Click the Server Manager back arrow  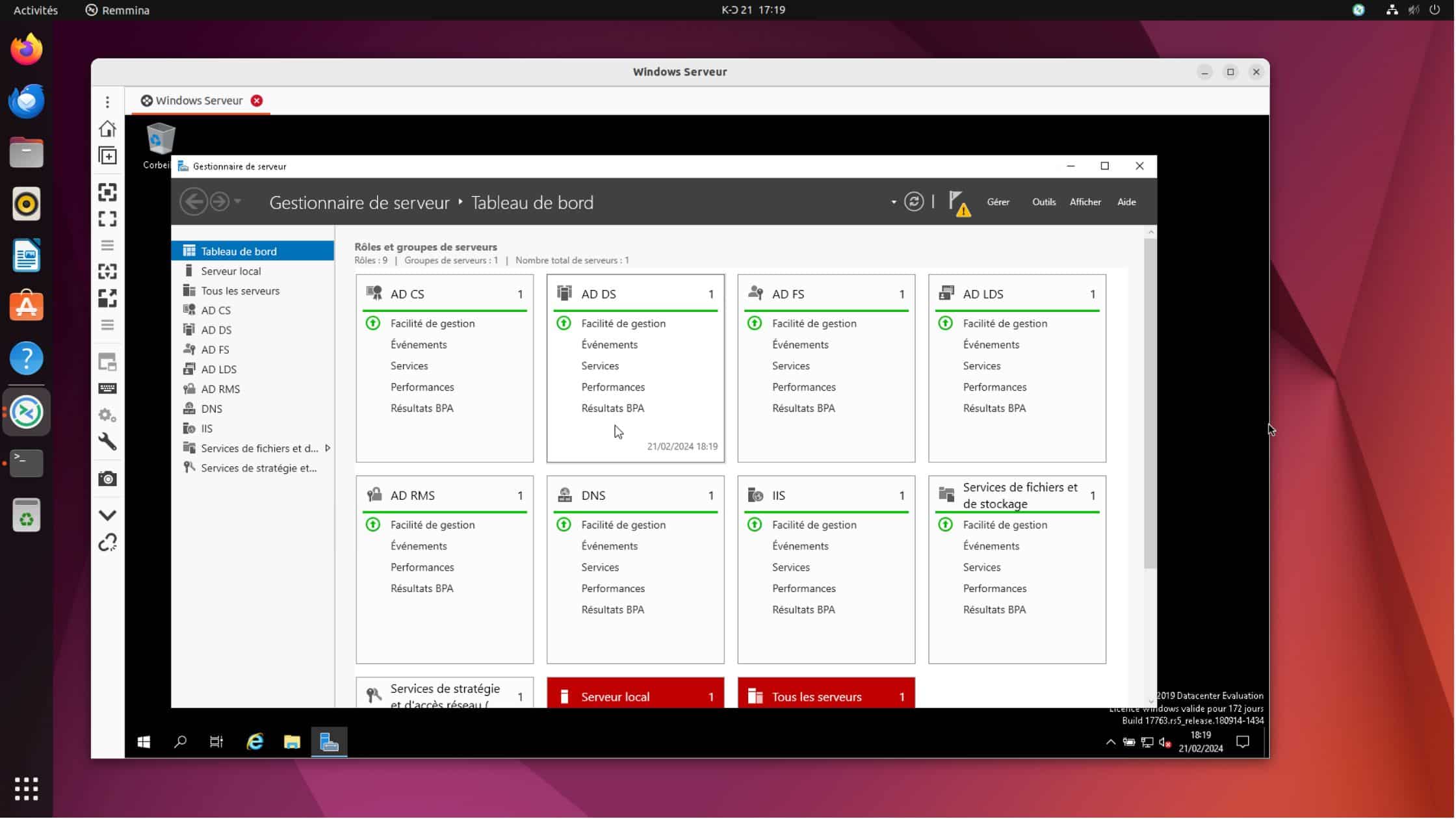pos(194,202)
